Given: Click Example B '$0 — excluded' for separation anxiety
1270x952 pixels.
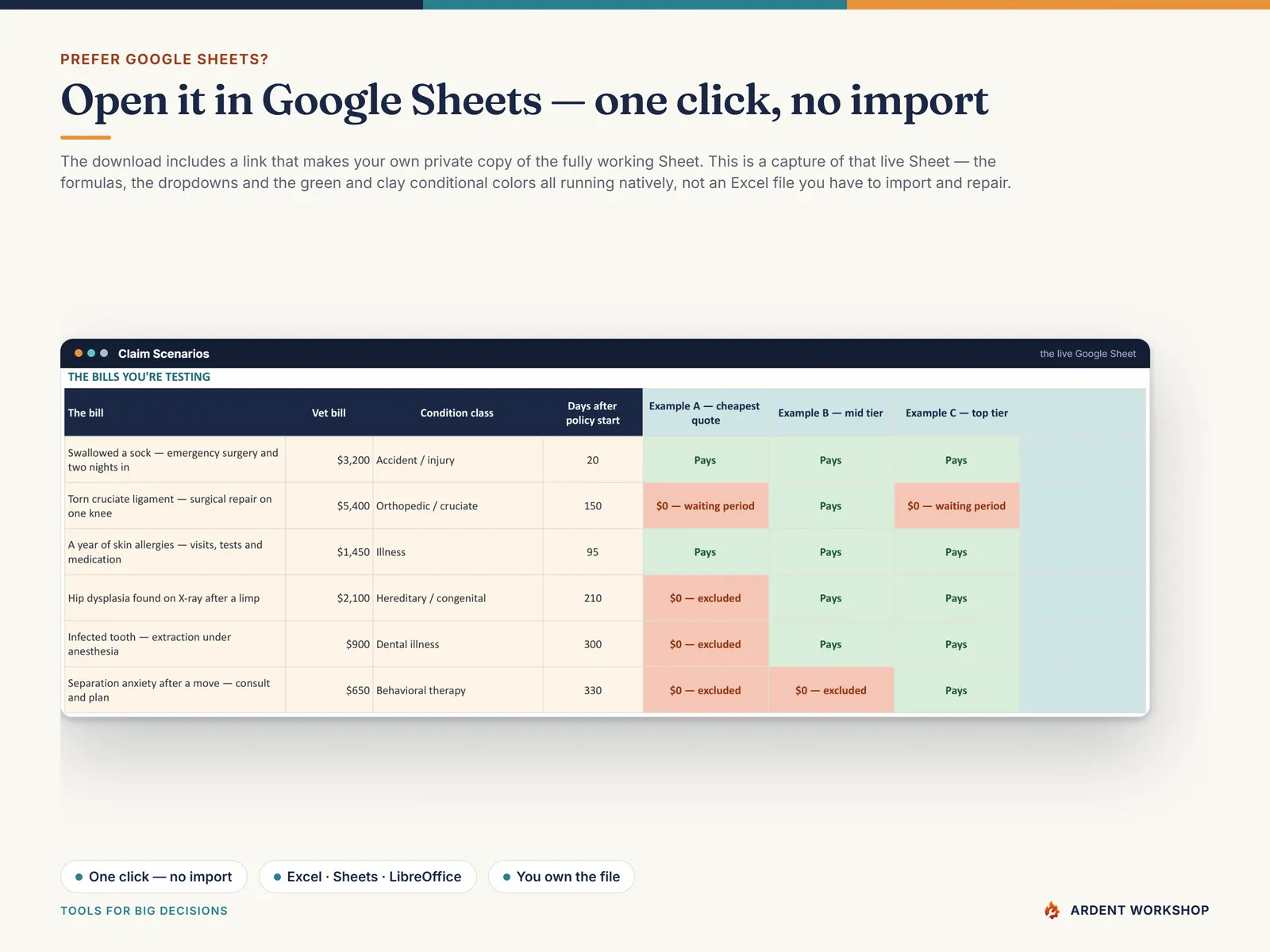Looking at the screenshot, I should tap(831, 690).
